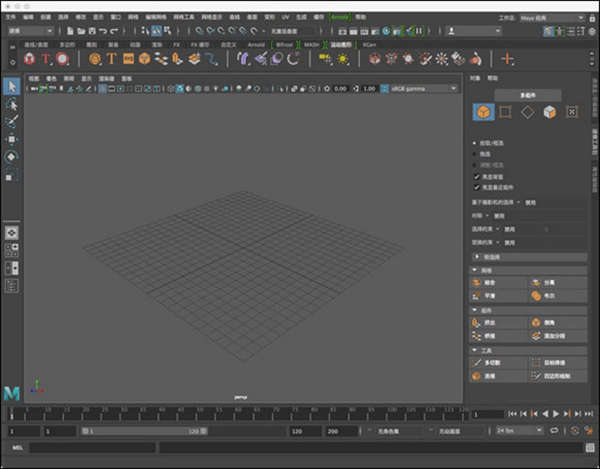This screenshot has height=469, width=600.
Task: Click 倒角 bevel button
Action: click(558, 323)
